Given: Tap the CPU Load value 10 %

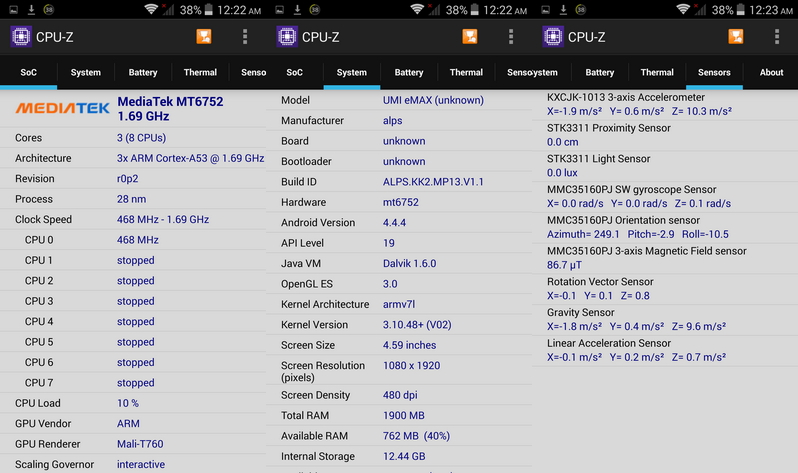Looking at the screenshot, I should [128, 403].
